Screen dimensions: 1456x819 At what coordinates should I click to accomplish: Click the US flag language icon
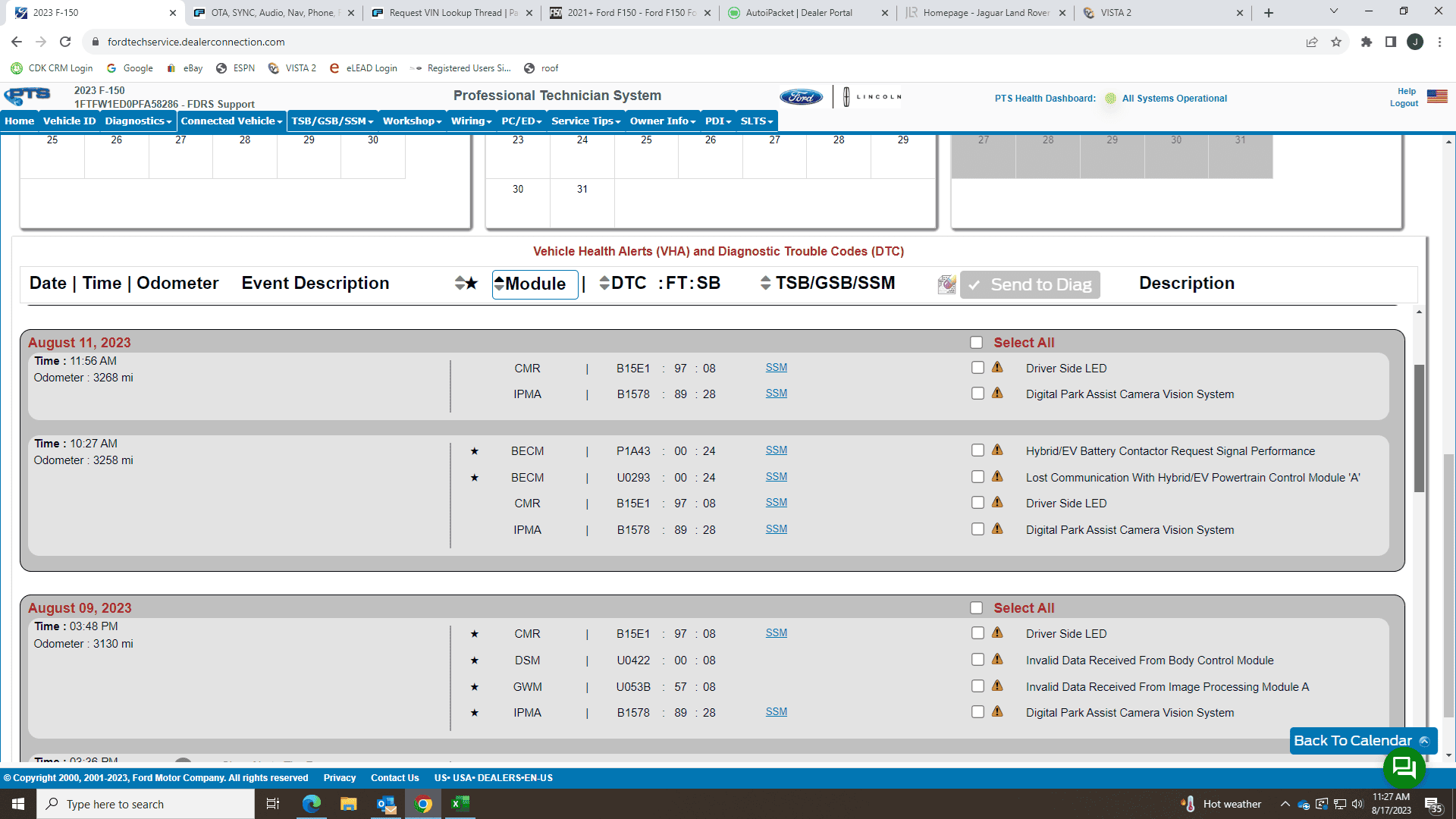(1436, 96)
